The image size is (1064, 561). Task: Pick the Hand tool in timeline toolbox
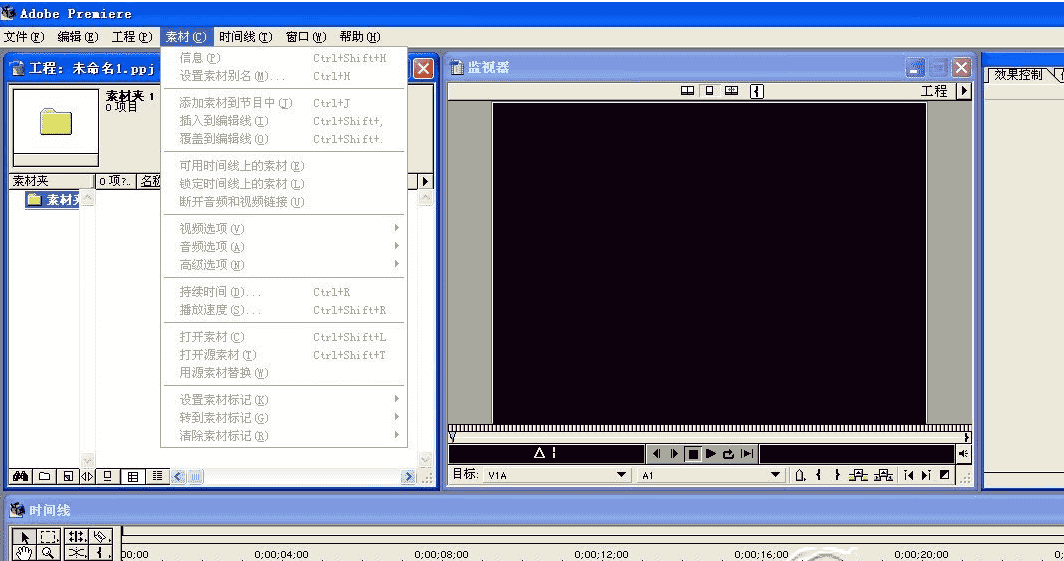26,552
